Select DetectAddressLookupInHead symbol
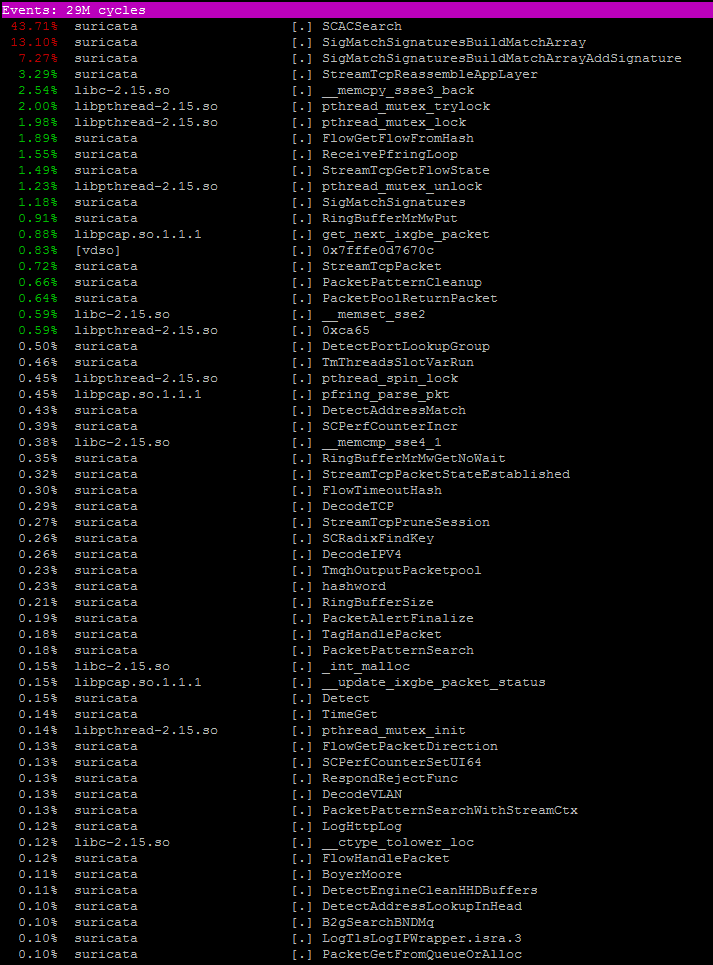 click(x=422, y=907)
